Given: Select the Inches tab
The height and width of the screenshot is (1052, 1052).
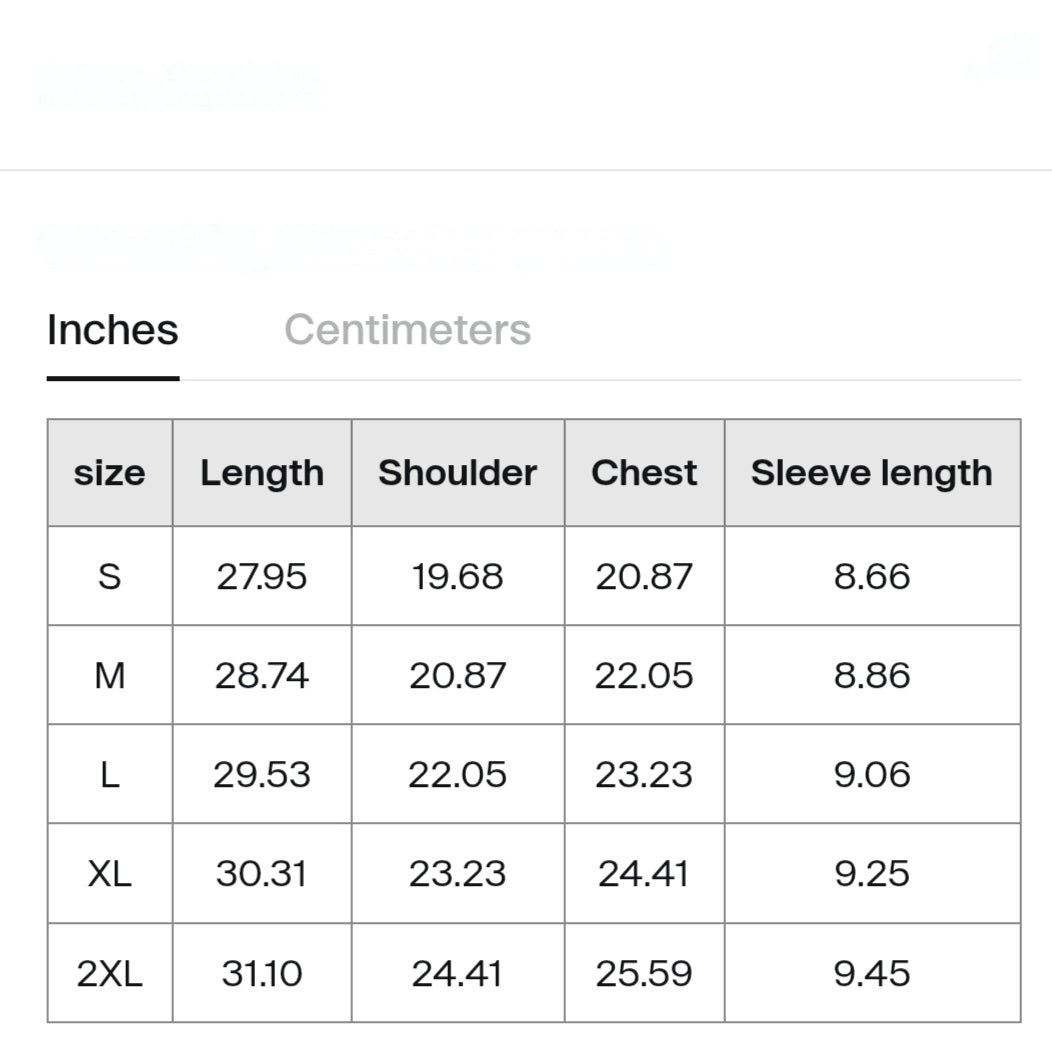Looking at the screenshot, I should [x=113, y=330].
